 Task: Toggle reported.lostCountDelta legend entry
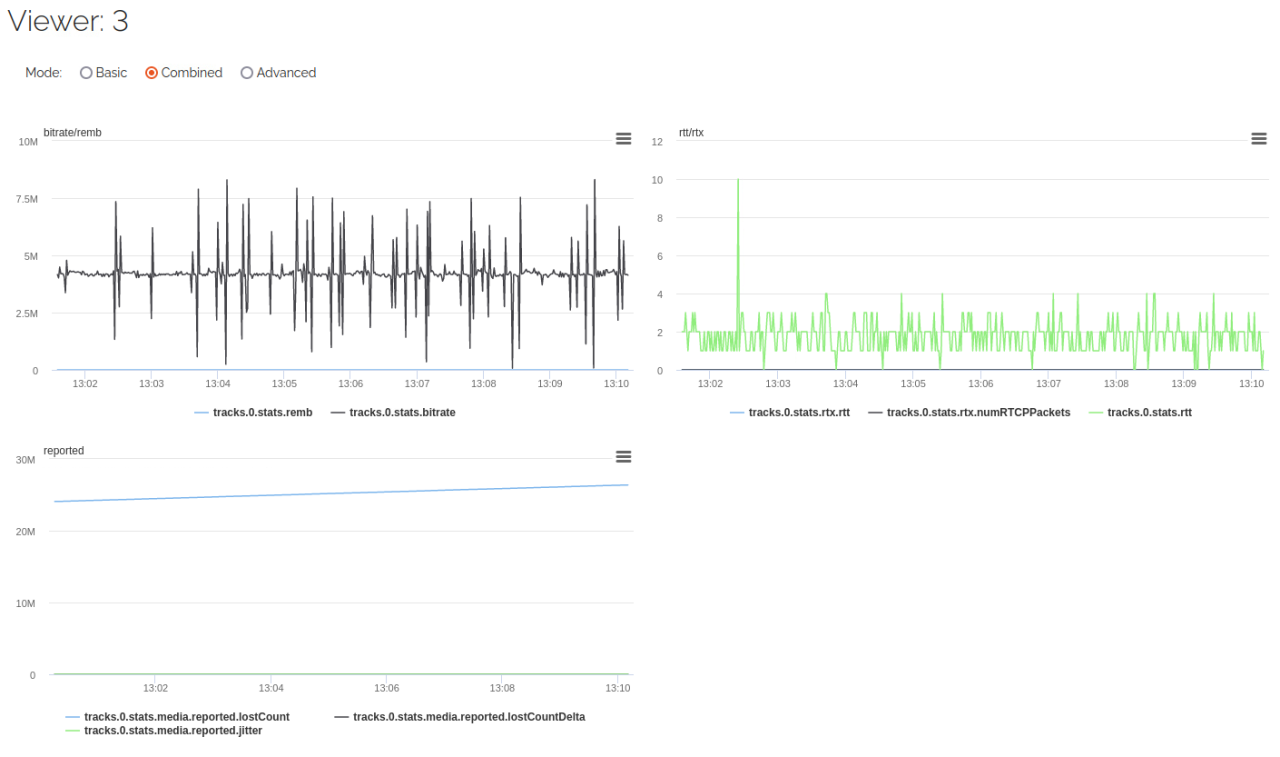[460, 717]
